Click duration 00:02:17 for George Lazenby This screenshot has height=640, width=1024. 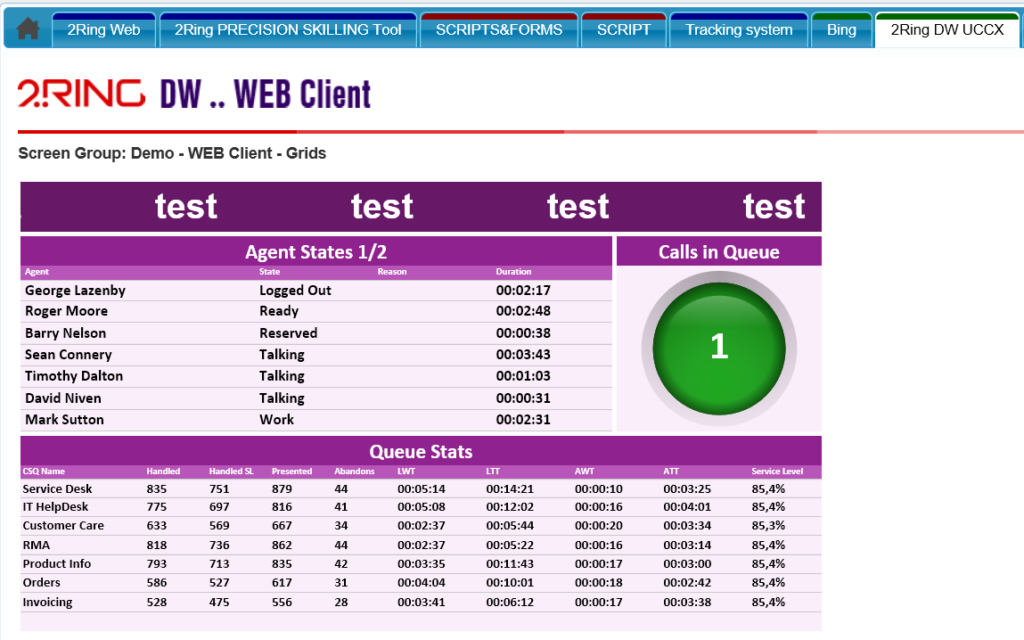point(523,291)
